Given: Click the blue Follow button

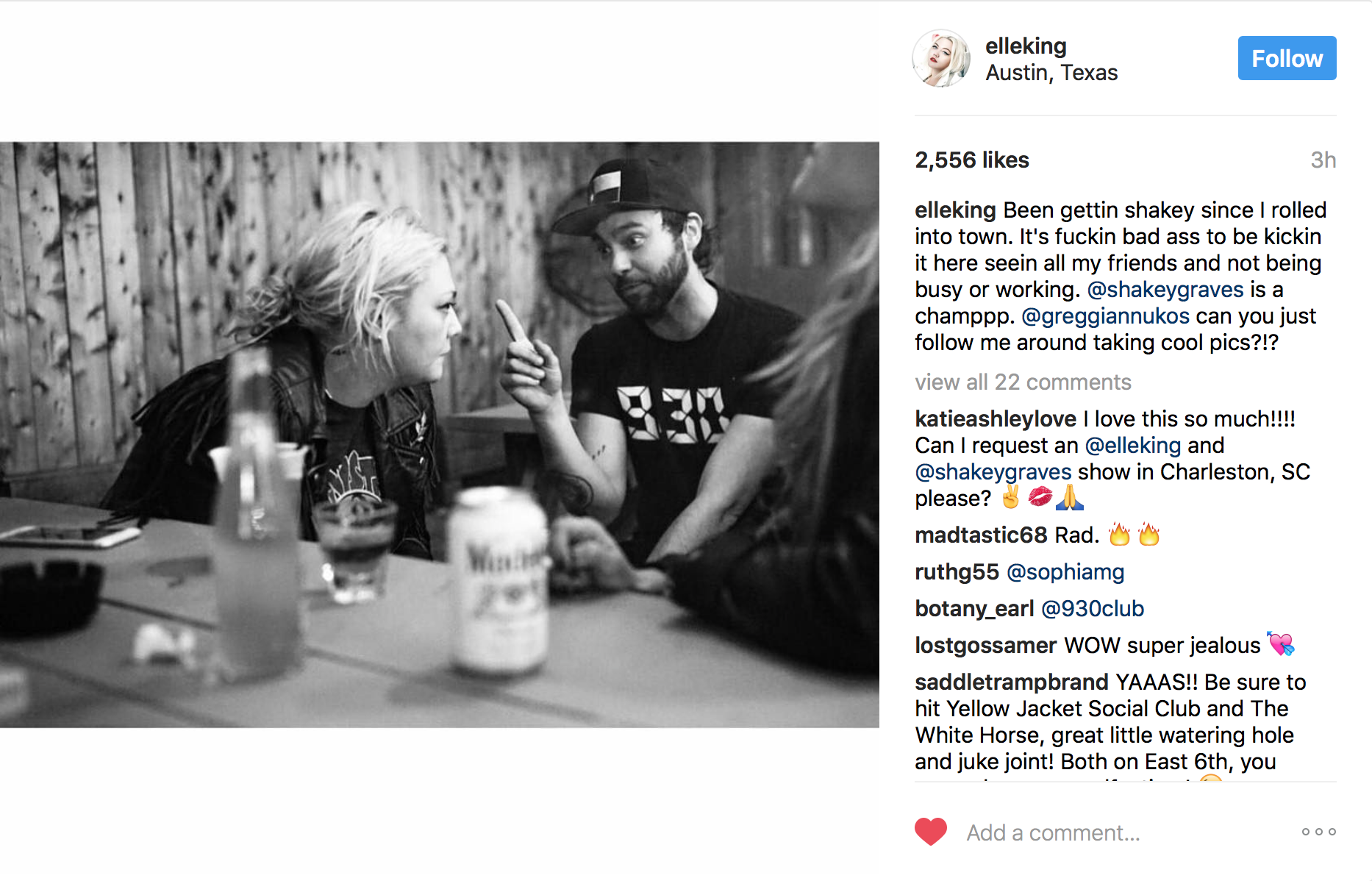Looking at the screenshot, I should (x=1287, y=58).
